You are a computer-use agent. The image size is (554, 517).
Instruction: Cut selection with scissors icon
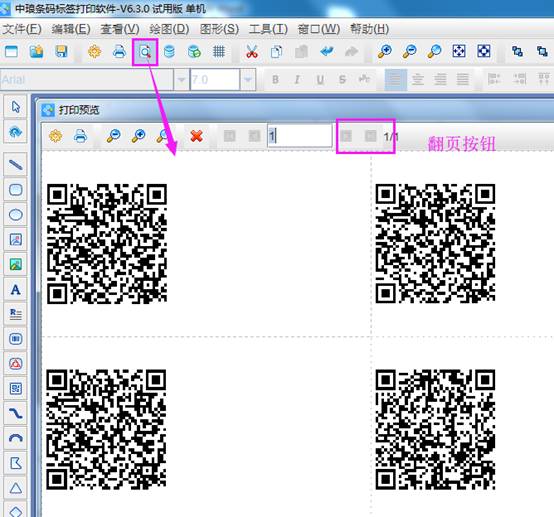pos(252,52)
